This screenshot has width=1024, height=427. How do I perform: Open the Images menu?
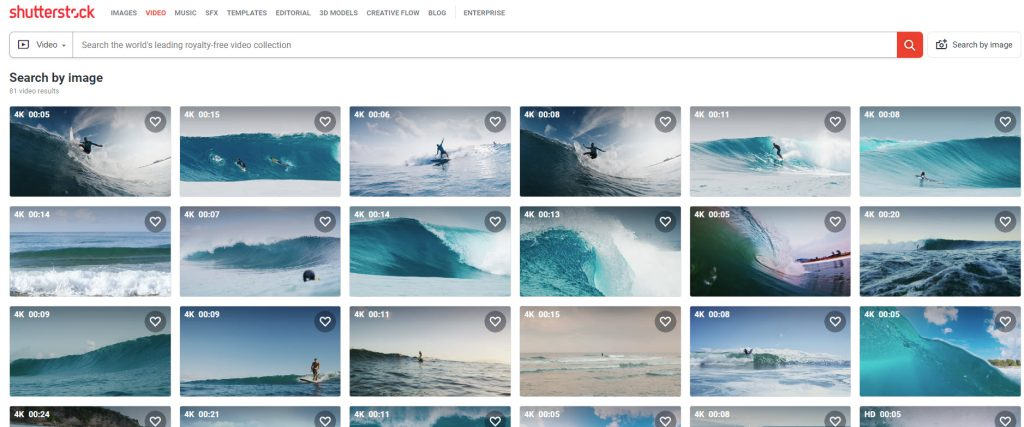click(123, 13)
